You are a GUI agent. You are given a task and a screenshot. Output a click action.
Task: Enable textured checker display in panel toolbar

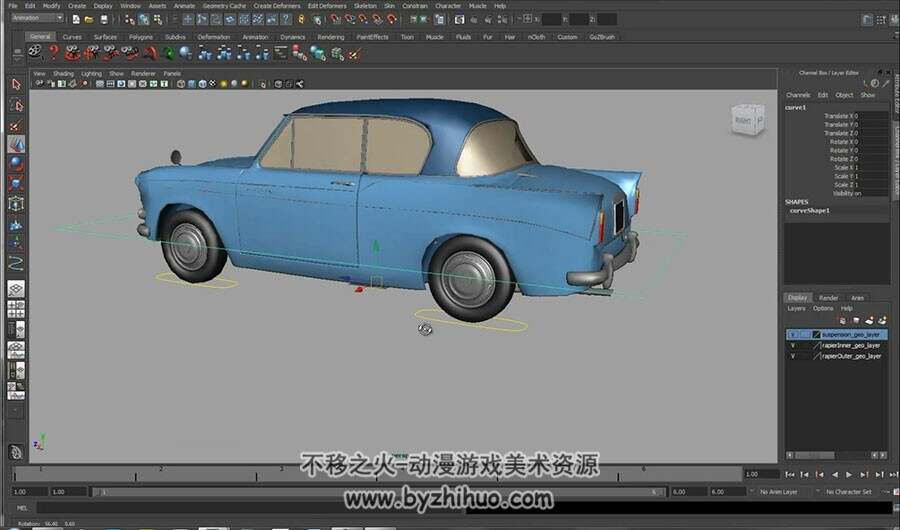click(212, 84)
